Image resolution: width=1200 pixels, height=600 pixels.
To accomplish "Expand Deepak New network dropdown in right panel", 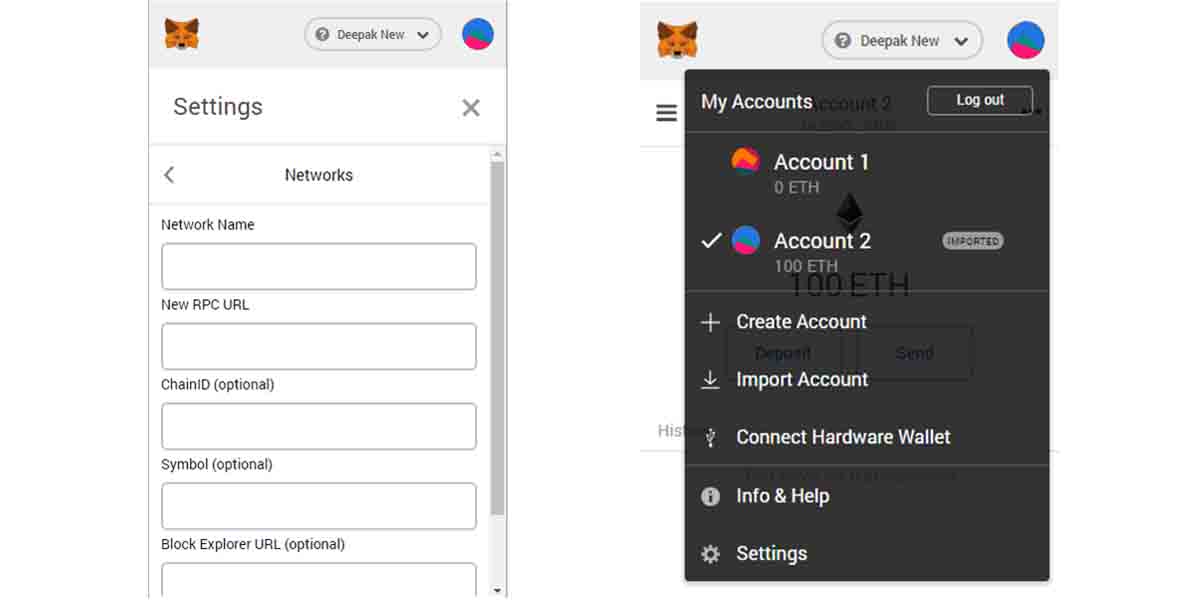I will tap(902, 41).
